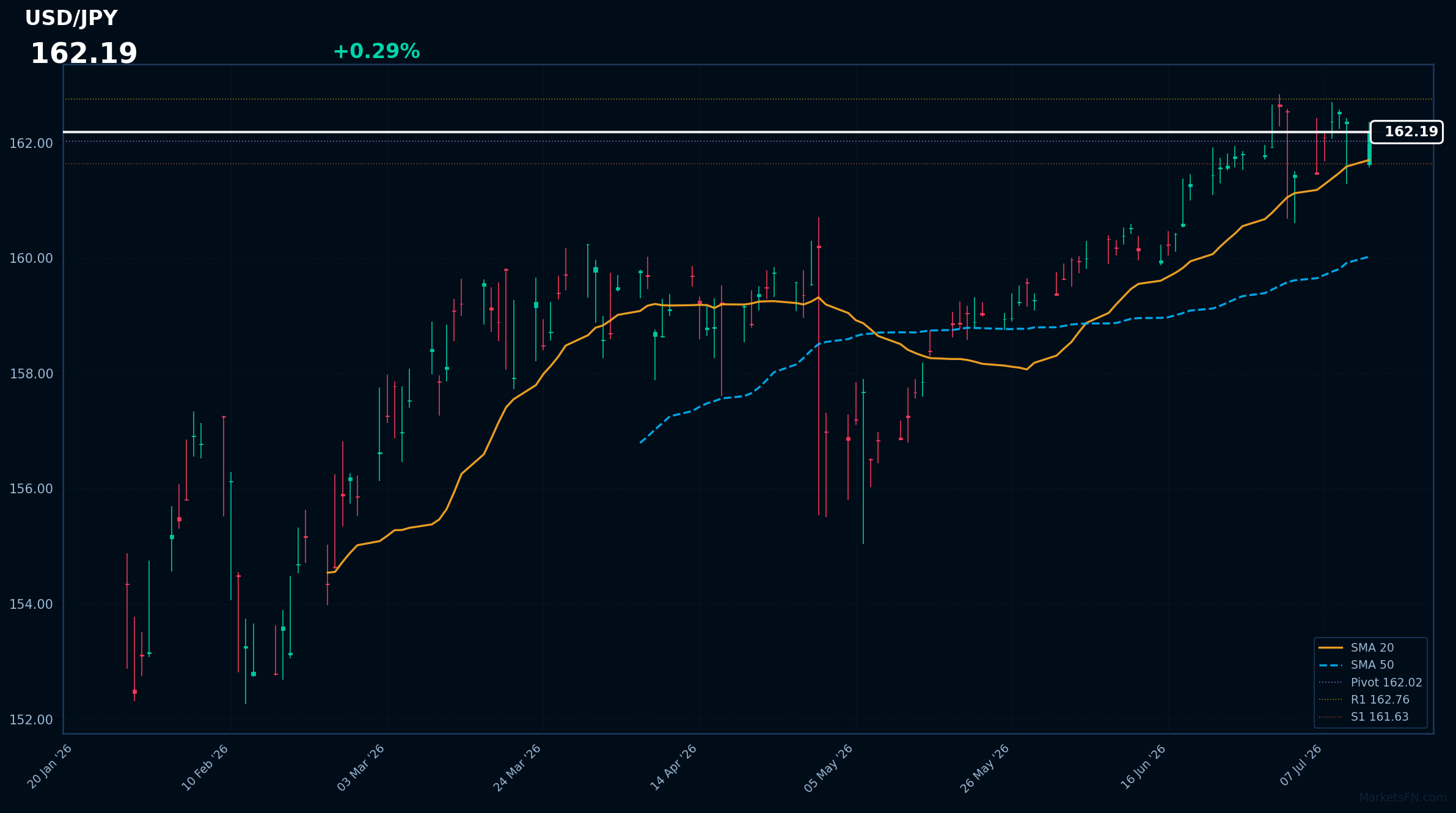
Task: Click the Pivot 162.02 legend entry
Action: tap(1372, 682)
